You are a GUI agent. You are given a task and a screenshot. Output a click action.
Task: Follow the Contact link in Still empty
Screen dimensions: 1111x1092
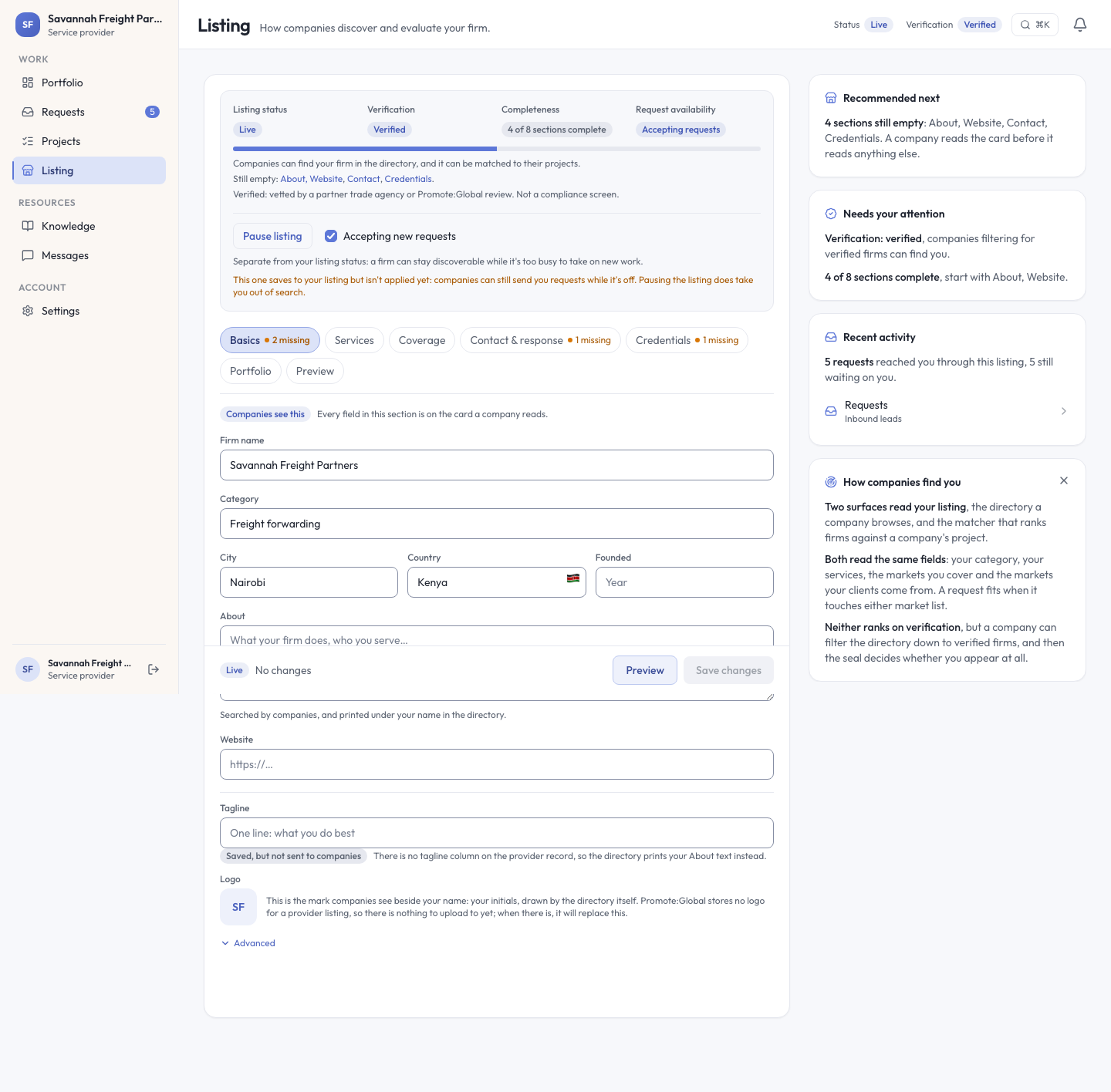363,179
